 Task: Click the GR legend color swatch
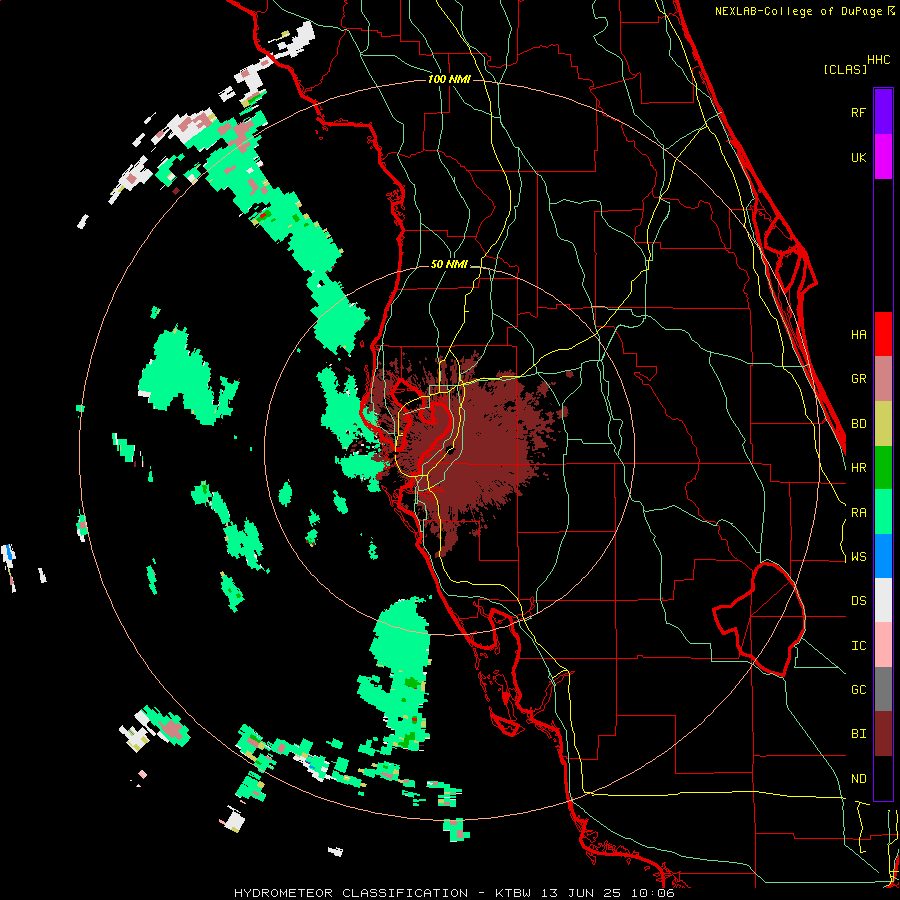tap(883, 379)
